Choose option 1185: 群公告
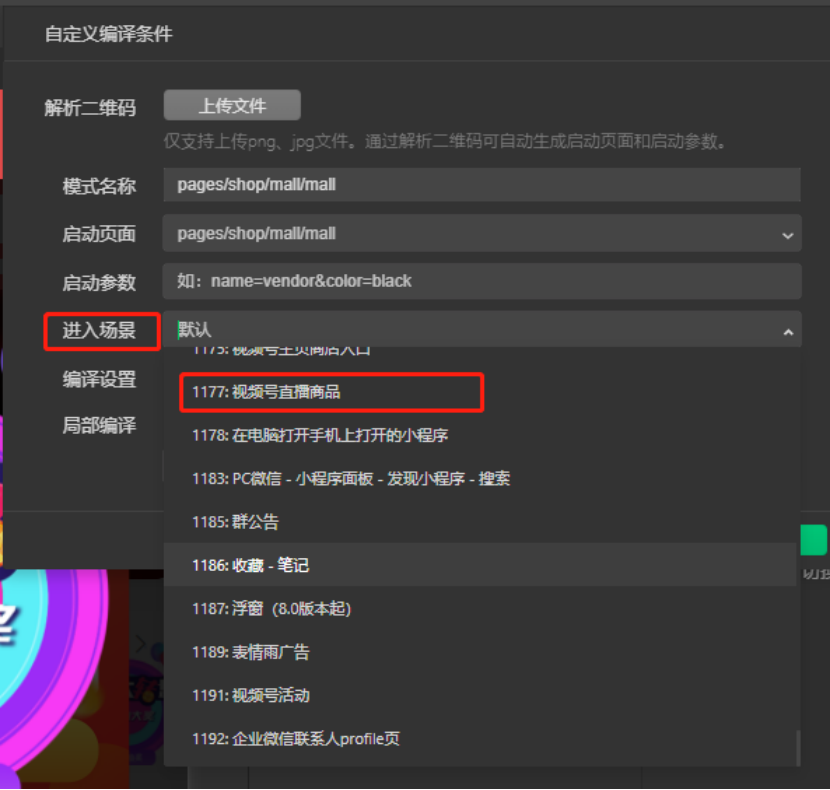830x790 pixels. (x=479, y=522)
